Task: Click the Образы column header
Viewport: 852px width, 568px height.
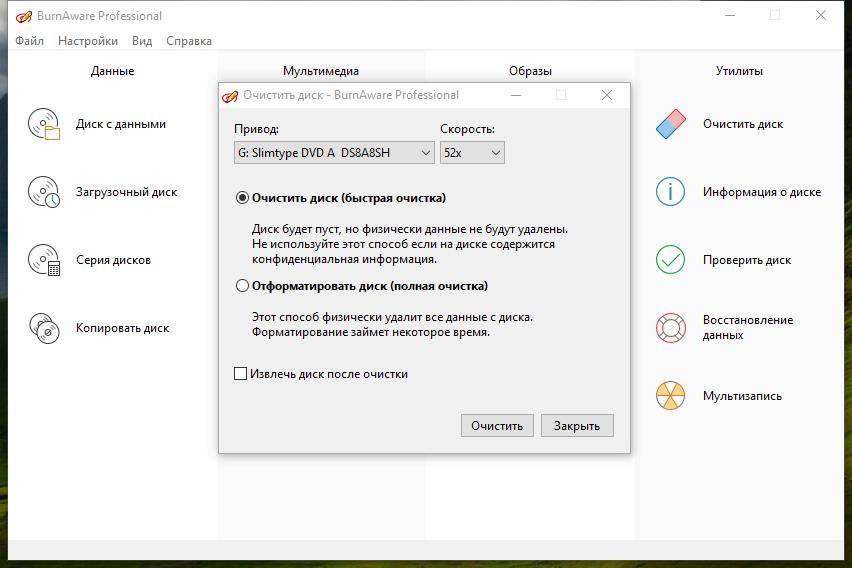Action: pyautogui.click(x=530, y=71)
